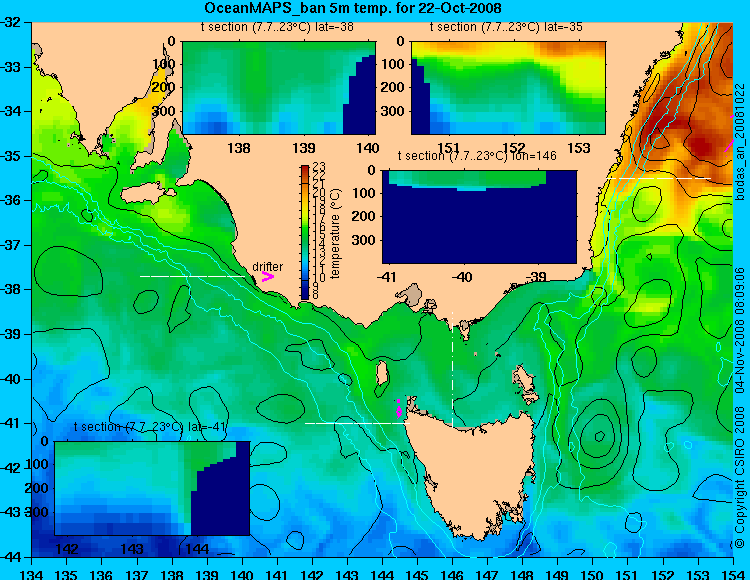Click the '143' tick under the lat=-41 inset

(x=132, y=548)
